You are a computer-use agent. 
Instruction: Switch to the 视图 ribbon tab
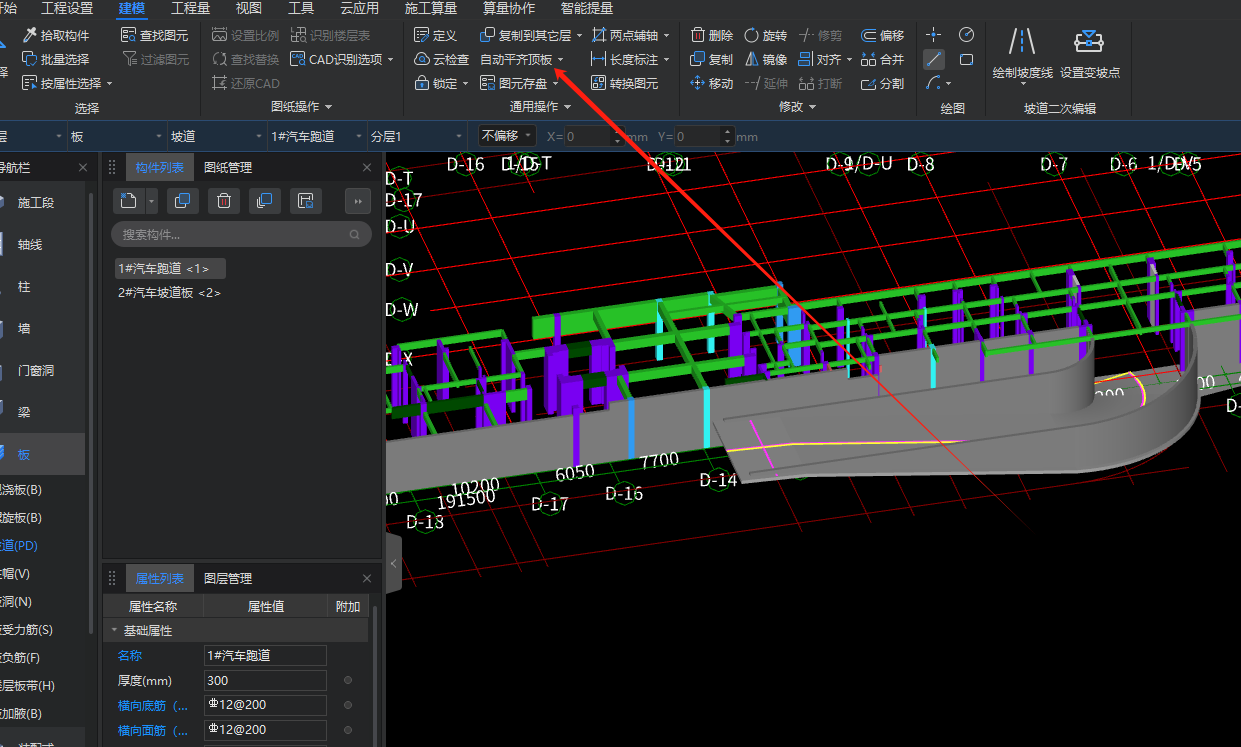(249, 8)
